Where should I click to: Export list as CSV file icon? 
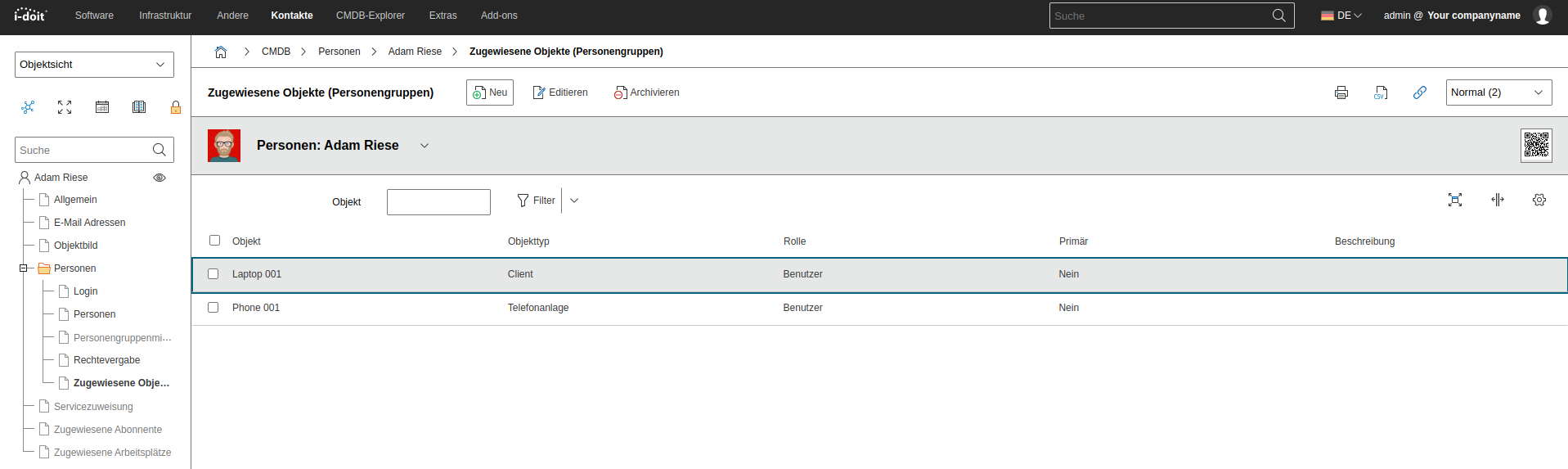tap(1381, 92)
